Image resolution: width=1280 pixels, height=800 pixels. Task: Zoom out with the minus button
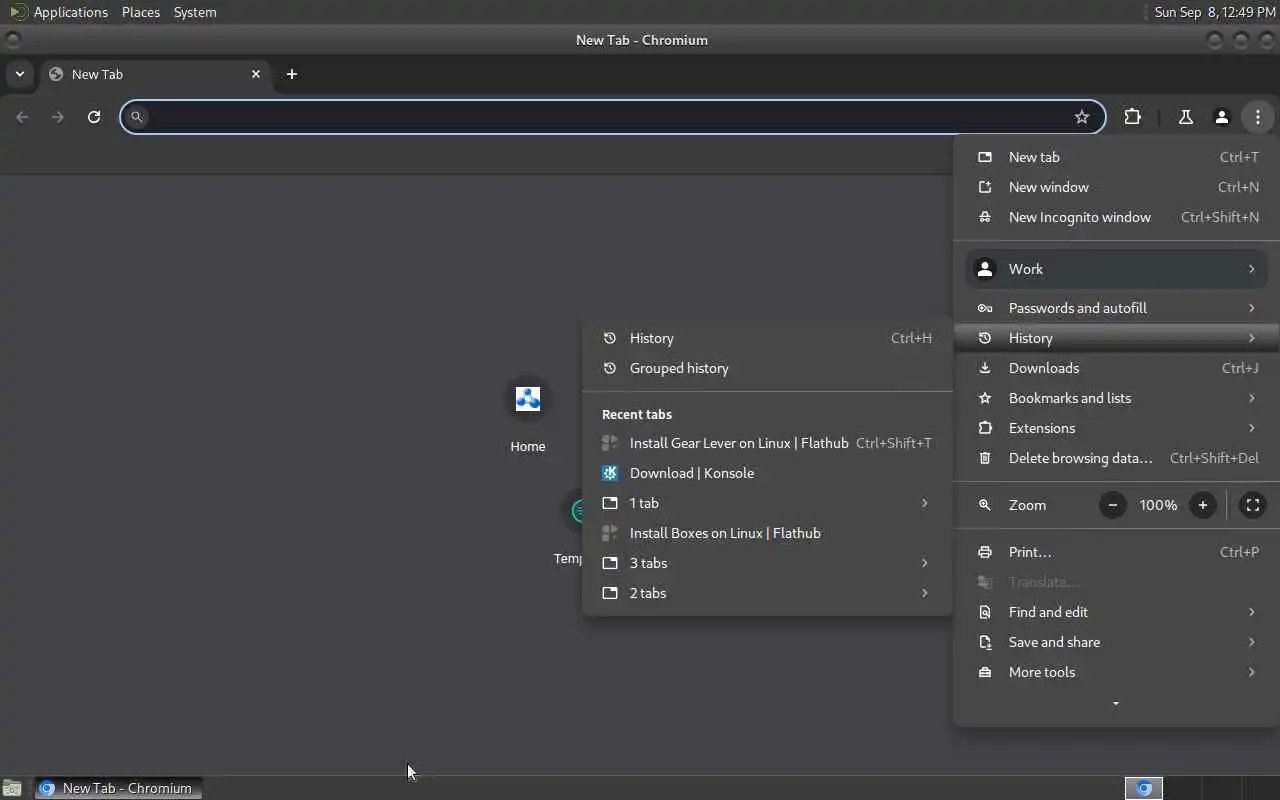point(1113,505)
